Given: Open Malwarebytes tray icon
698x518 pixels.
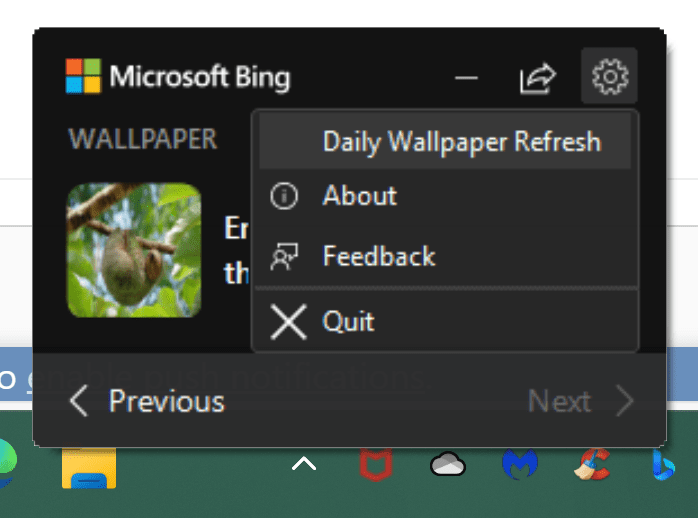Looking at the screenshot, I should pos(519,464).
